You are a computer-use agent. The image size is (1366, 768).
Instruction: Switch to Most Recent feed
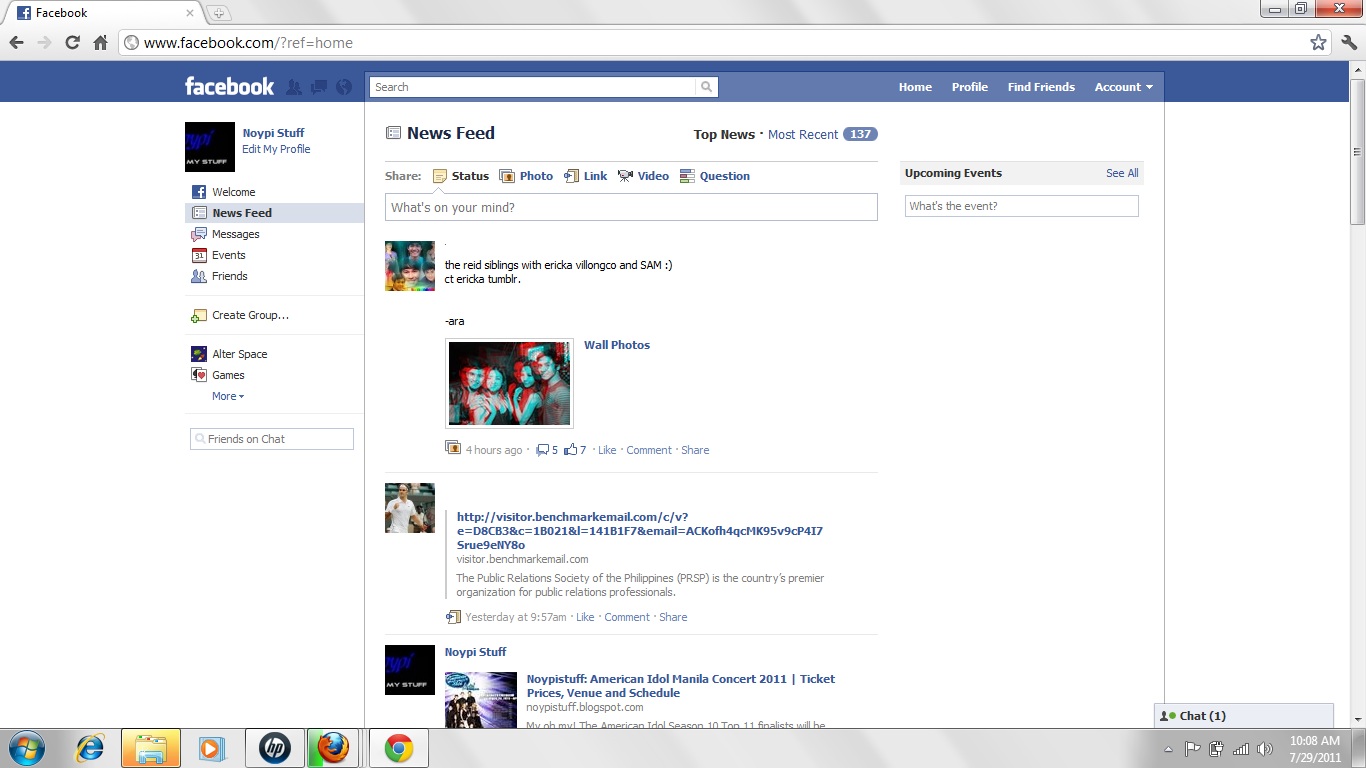pos(803,135)
